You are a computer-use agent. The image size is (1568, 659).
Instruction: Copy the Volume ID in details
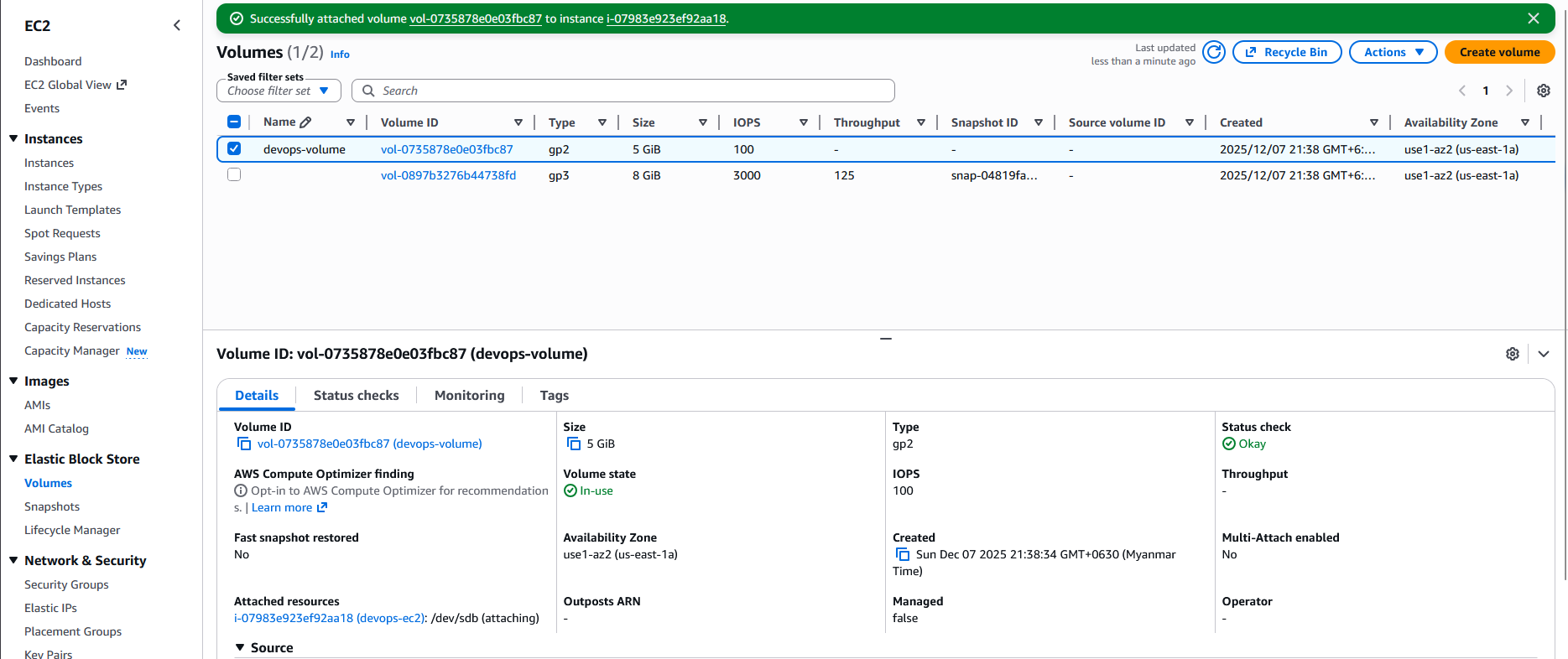244,444
